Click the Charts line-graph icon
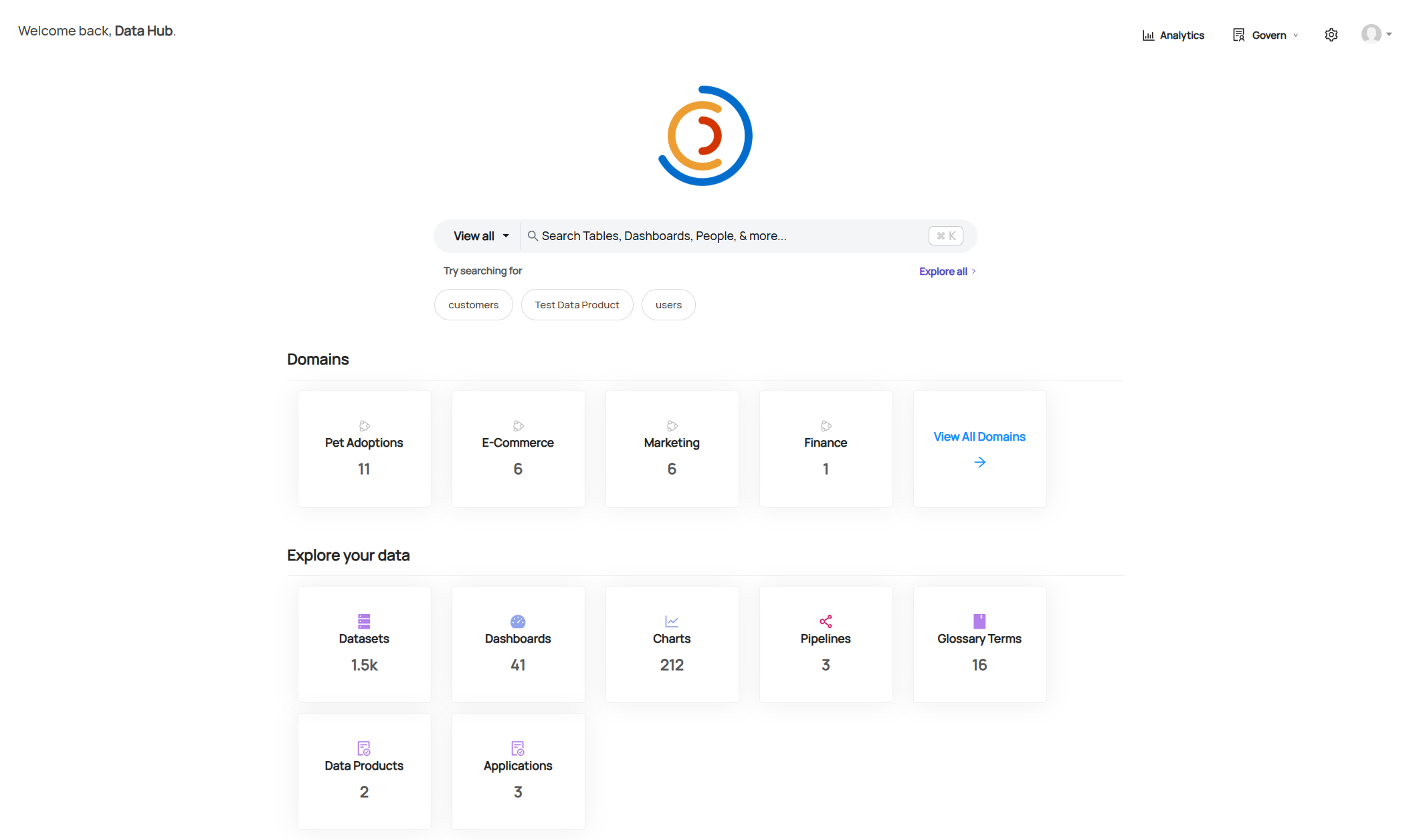This screenshot has width=1413, height=840. [x=672, y=621]
